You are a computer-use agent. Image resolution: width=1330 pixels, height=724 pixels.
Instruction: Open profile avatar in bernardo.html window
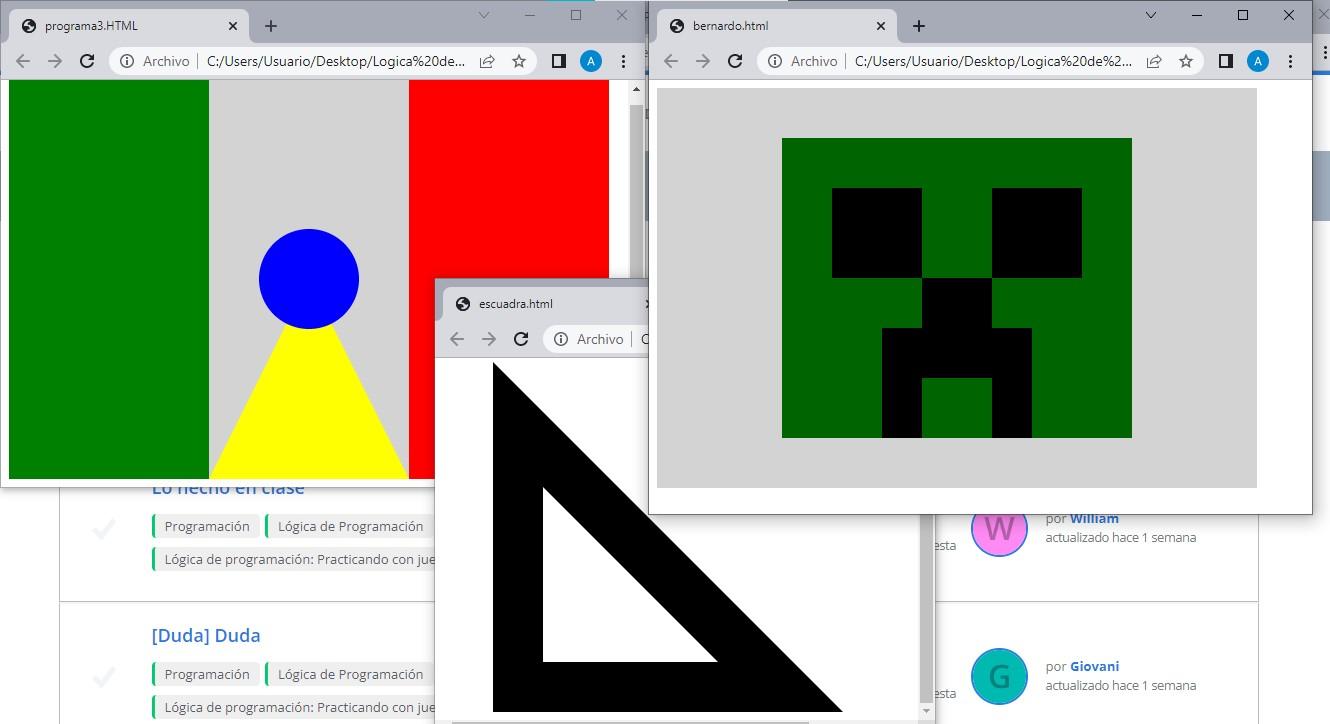point(1258,61)
